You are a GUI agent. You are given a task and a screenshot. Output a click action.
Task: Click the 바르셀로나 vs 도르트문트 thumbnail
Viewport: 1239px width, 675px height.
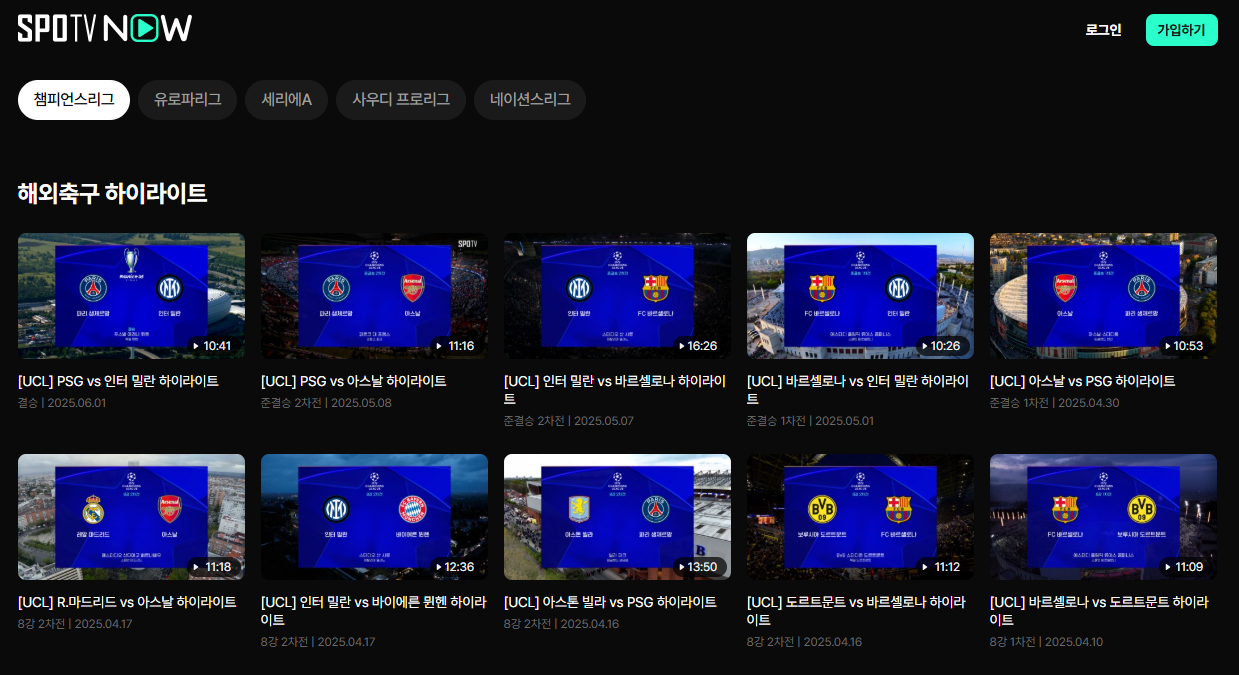(1103, 517)
